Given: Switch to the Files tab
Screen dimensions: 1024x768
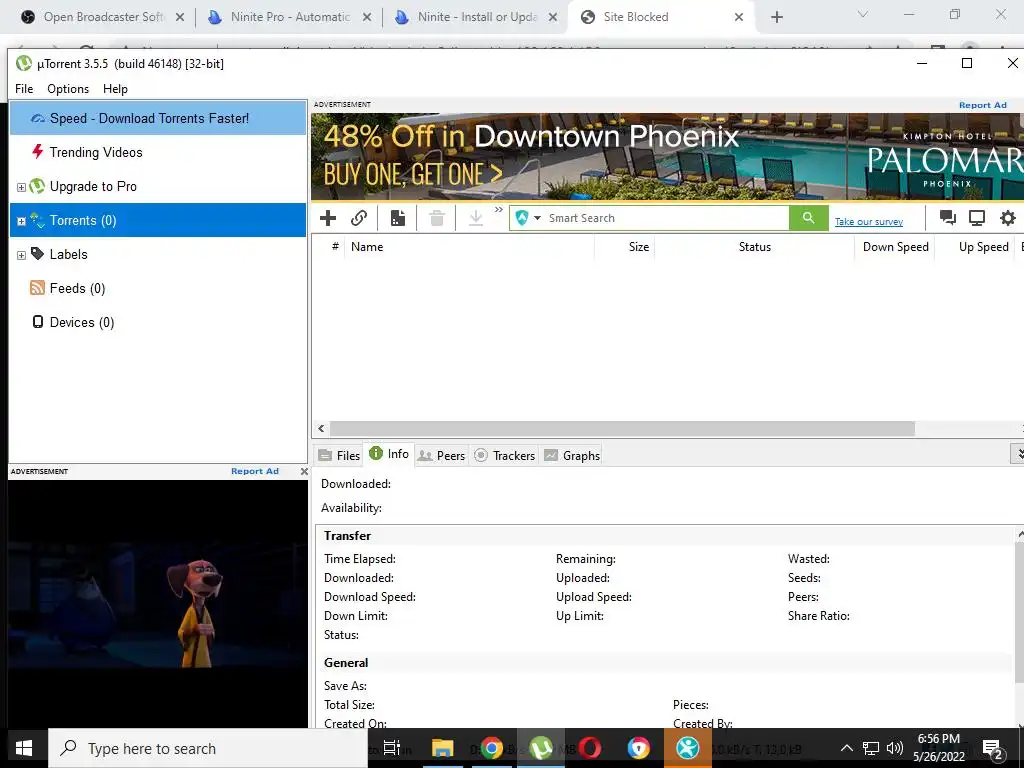Looking at the screenshot, I should point(339,455).
